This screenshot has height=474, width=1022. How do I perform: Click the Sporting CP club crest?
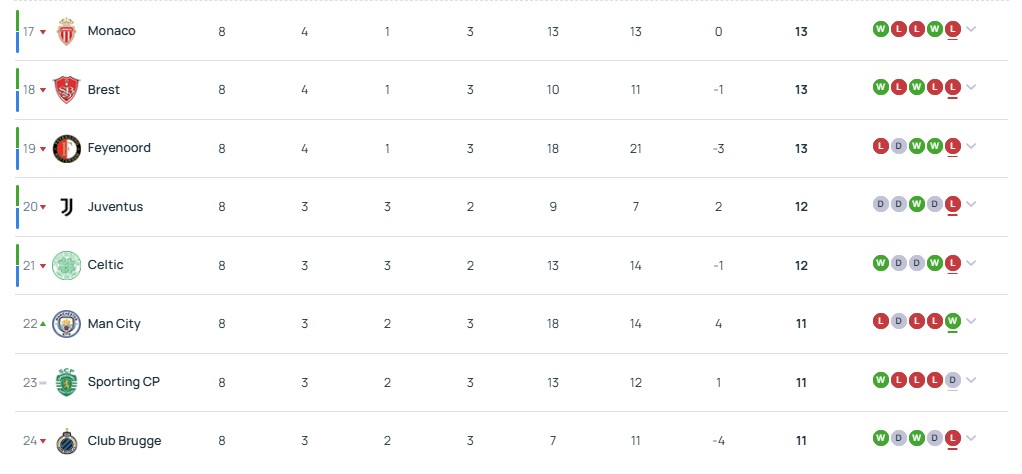(x=67, y=382)
